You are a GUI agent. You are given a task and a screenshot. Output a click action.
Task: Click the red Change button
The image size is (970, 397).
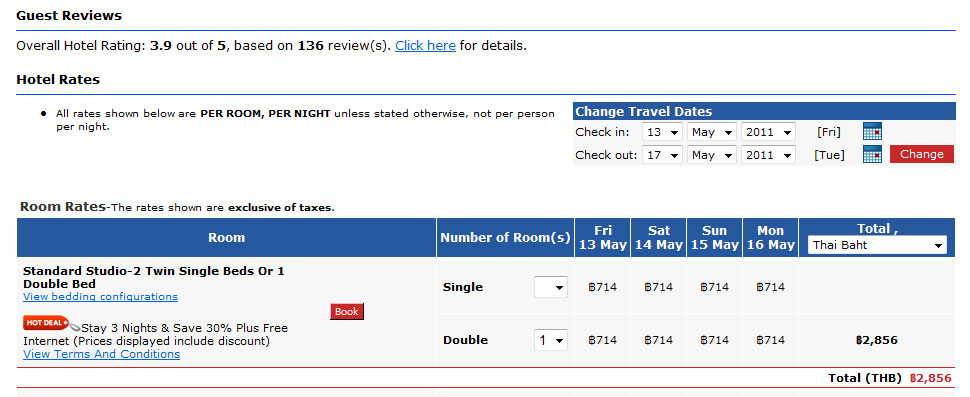(x=922, y=154)
